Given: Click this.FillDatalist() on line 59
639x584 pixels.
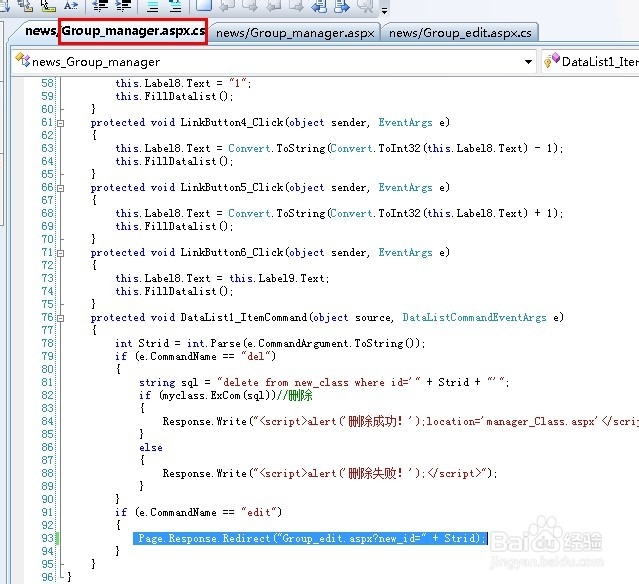Looking at the screenshot, I should (x=174, y=96).
